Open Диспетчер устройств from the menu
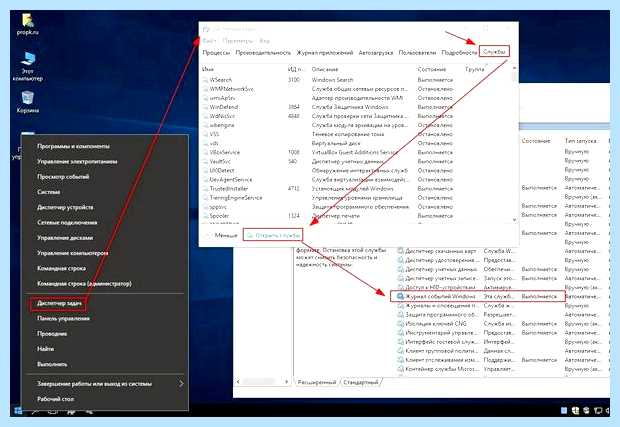Viewport: 620px width, 427px height. click(65, 208)
